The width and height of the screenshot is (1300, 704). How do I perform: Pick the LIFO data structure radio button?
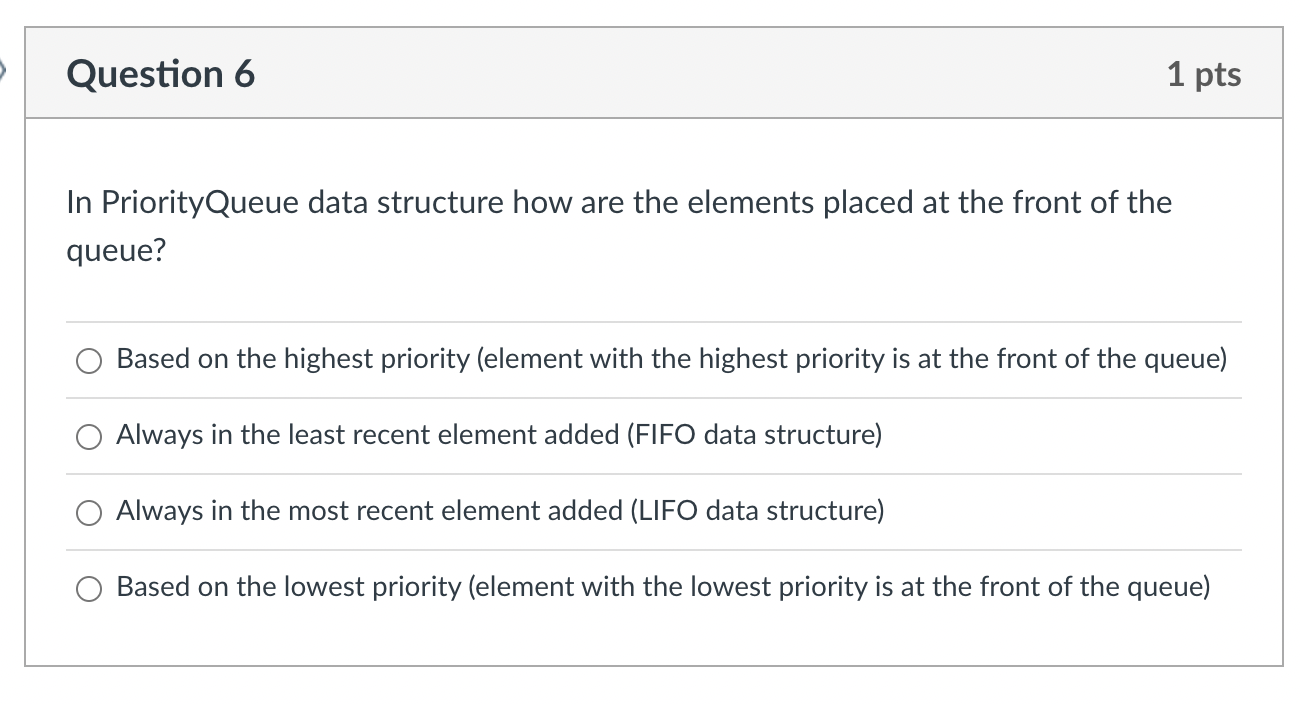click(x=90, y=513)
